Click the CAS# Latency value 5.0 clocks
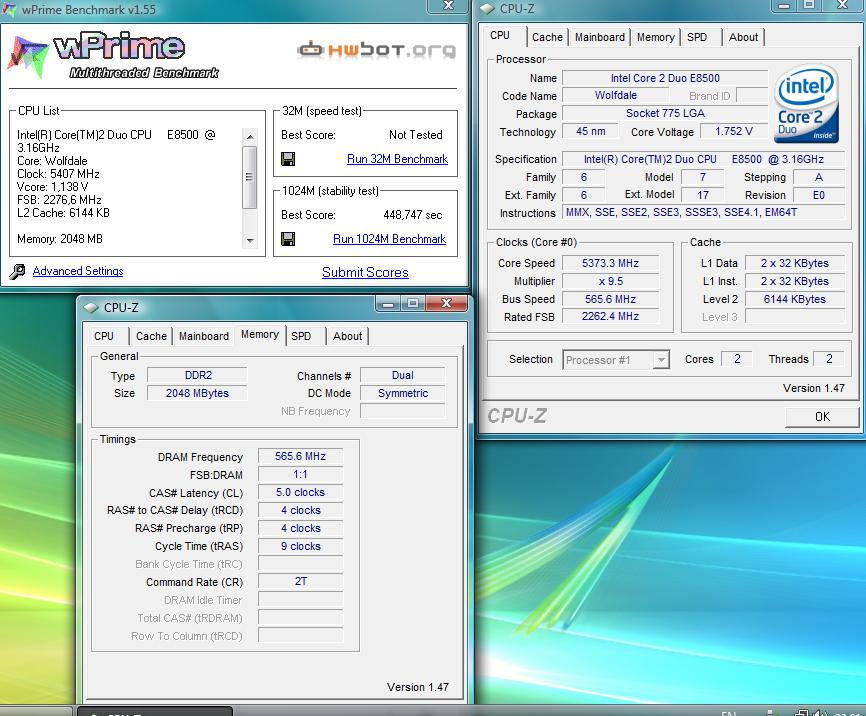 pyautogui.click(x=300, y=492)
